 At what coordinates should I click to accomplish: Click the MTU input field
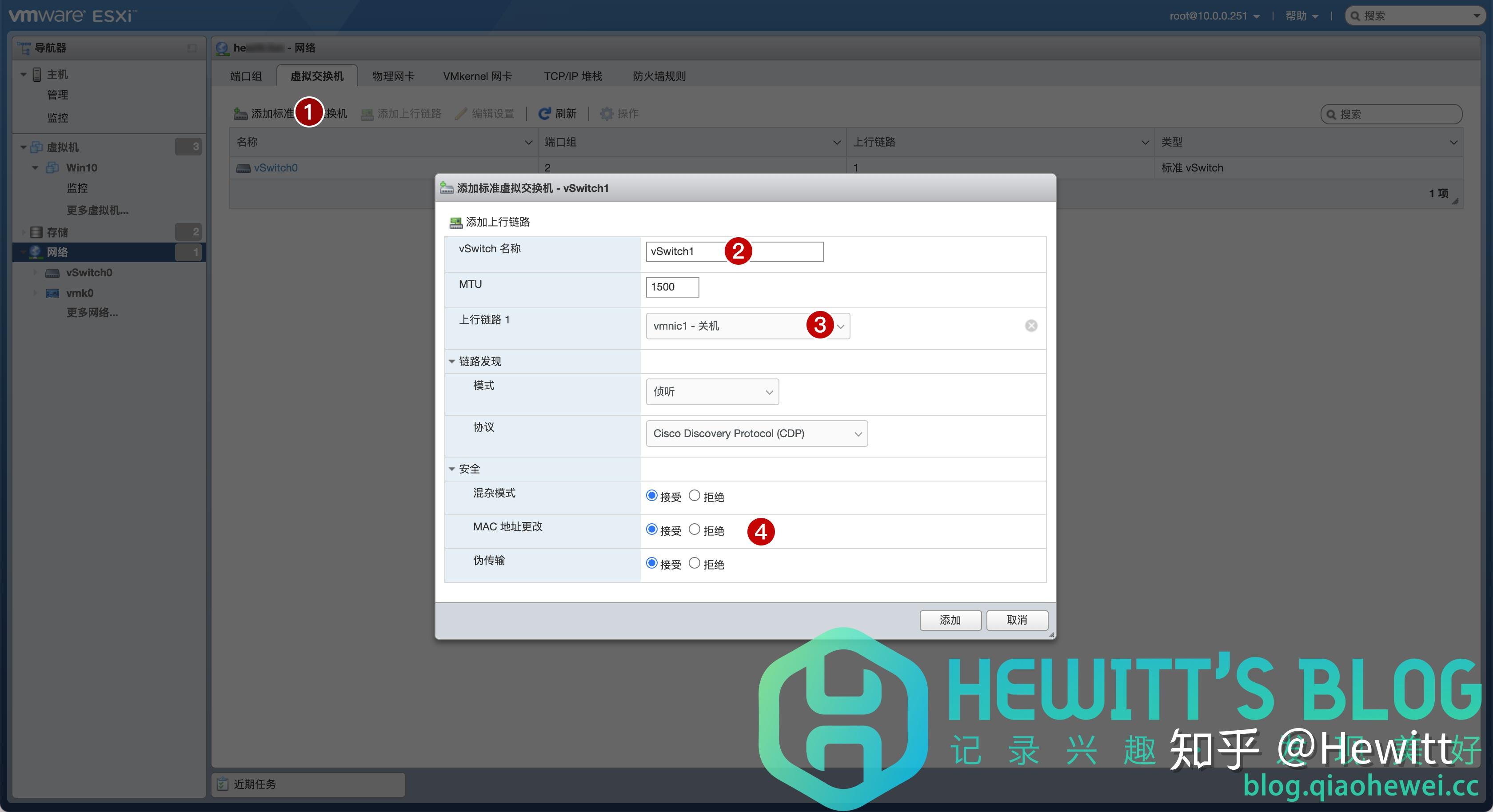point(672,287)
